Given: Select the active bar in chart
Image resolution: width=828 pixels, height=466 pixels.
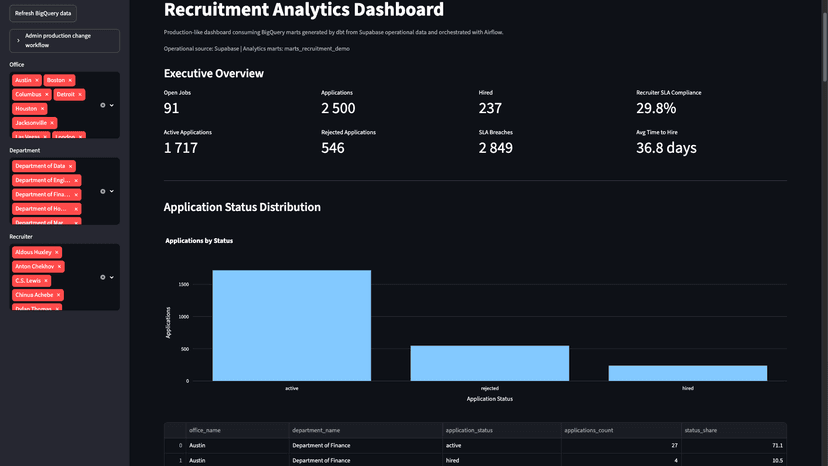Looking at the screenshot, I should pyautogui.click(x=291, y=325).
